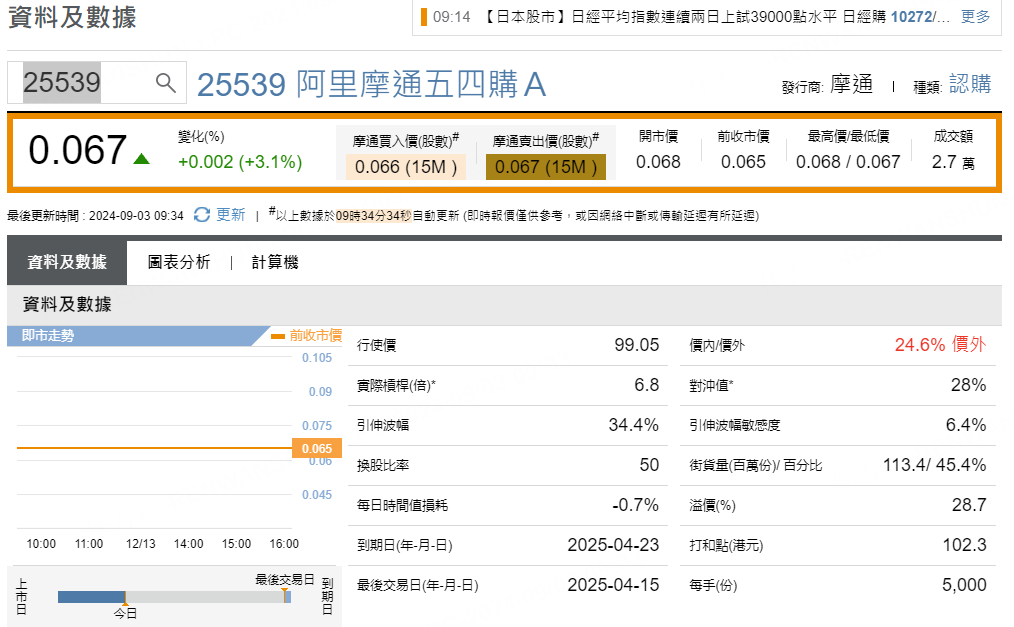The image size is (1014, 627).
Task: Click the refresh arrows icon
Action: coord(202,215)
